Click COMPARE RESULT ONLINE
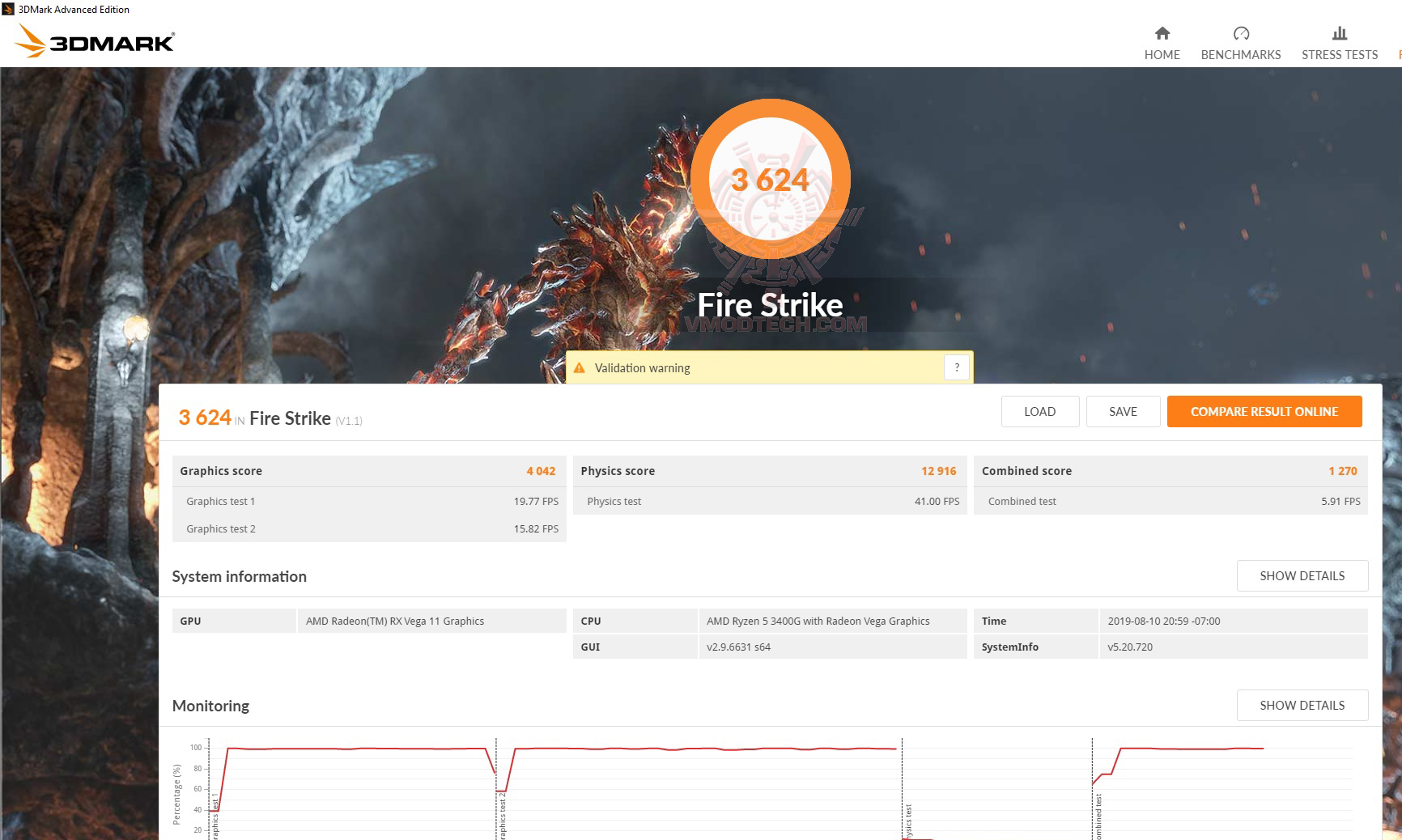The image size is (1402, 840). (x=1264, y=411)
